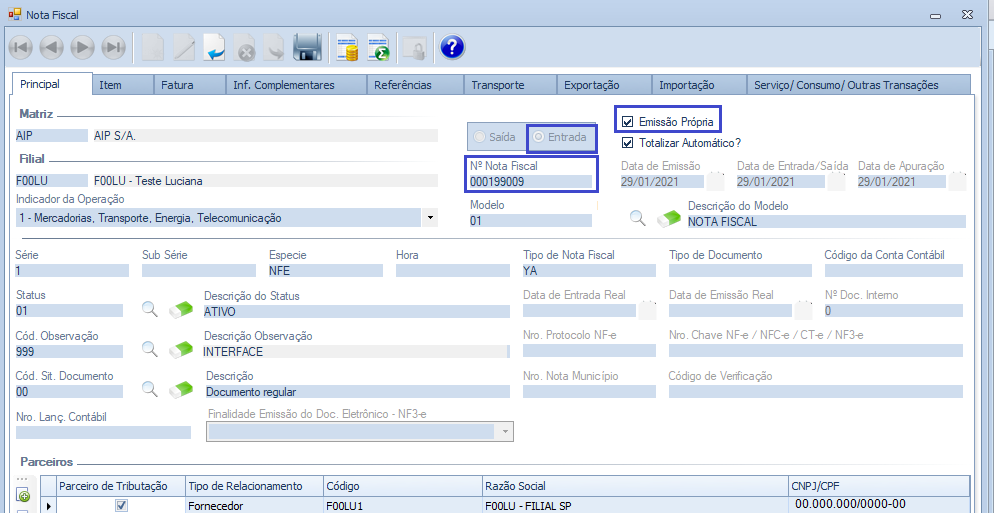Click the undo document arrow icon

(x=214, y=47)
